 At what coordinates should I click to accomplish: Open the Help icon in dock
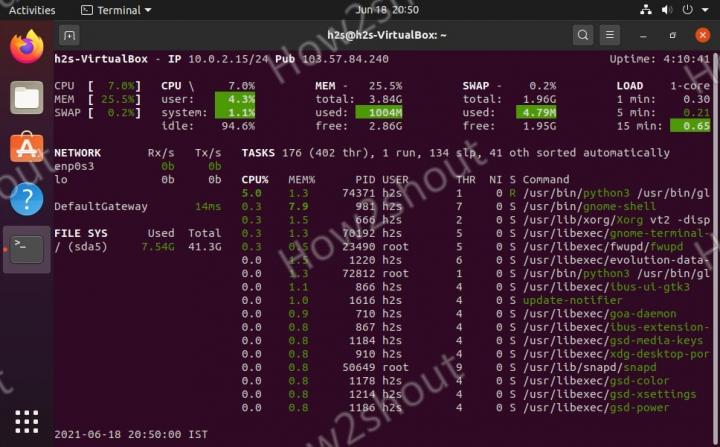pos(27,199)
